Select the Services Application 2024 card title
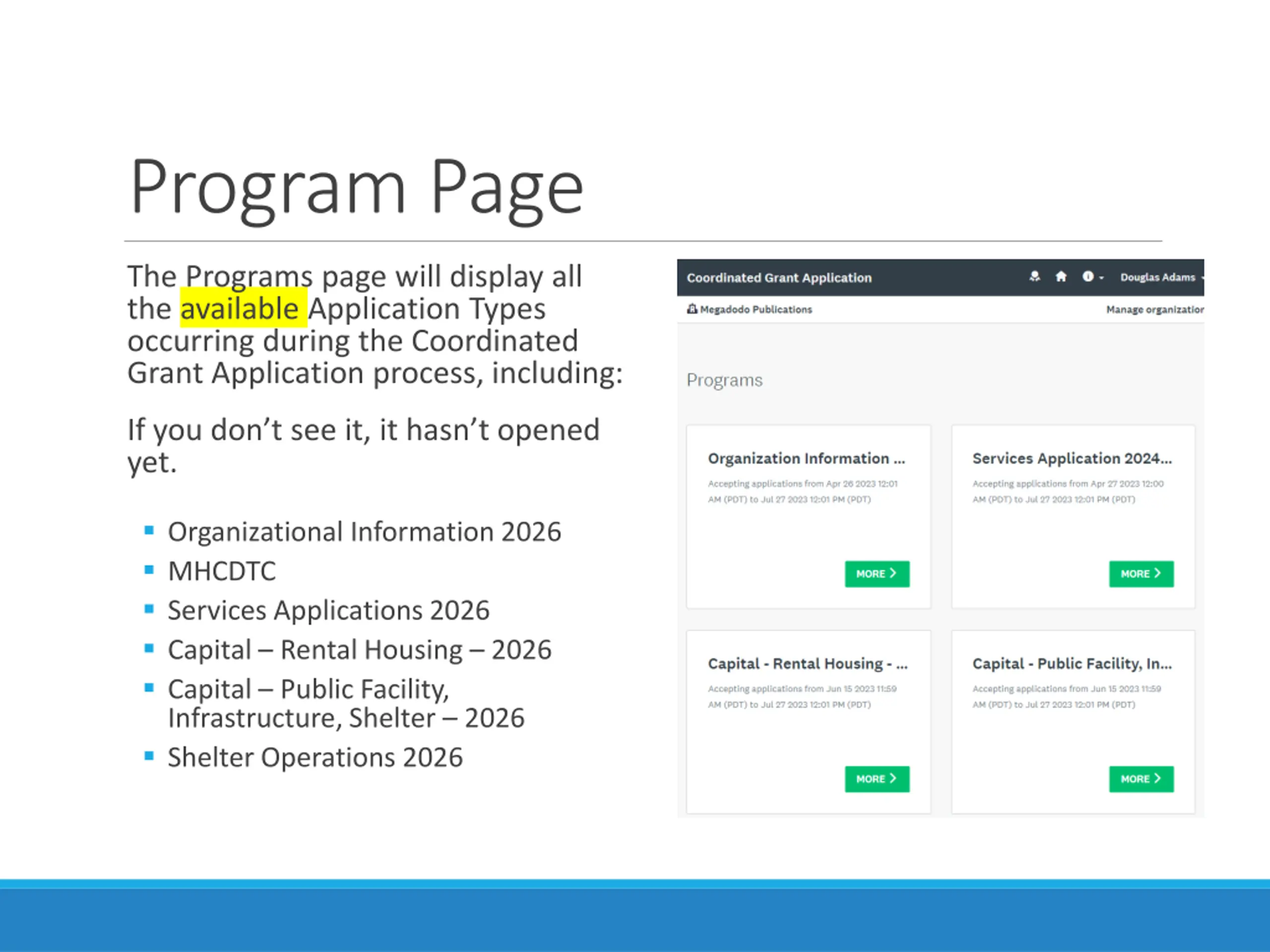Viewport: 1270px width, 952px height. (x=1072, y=459)
